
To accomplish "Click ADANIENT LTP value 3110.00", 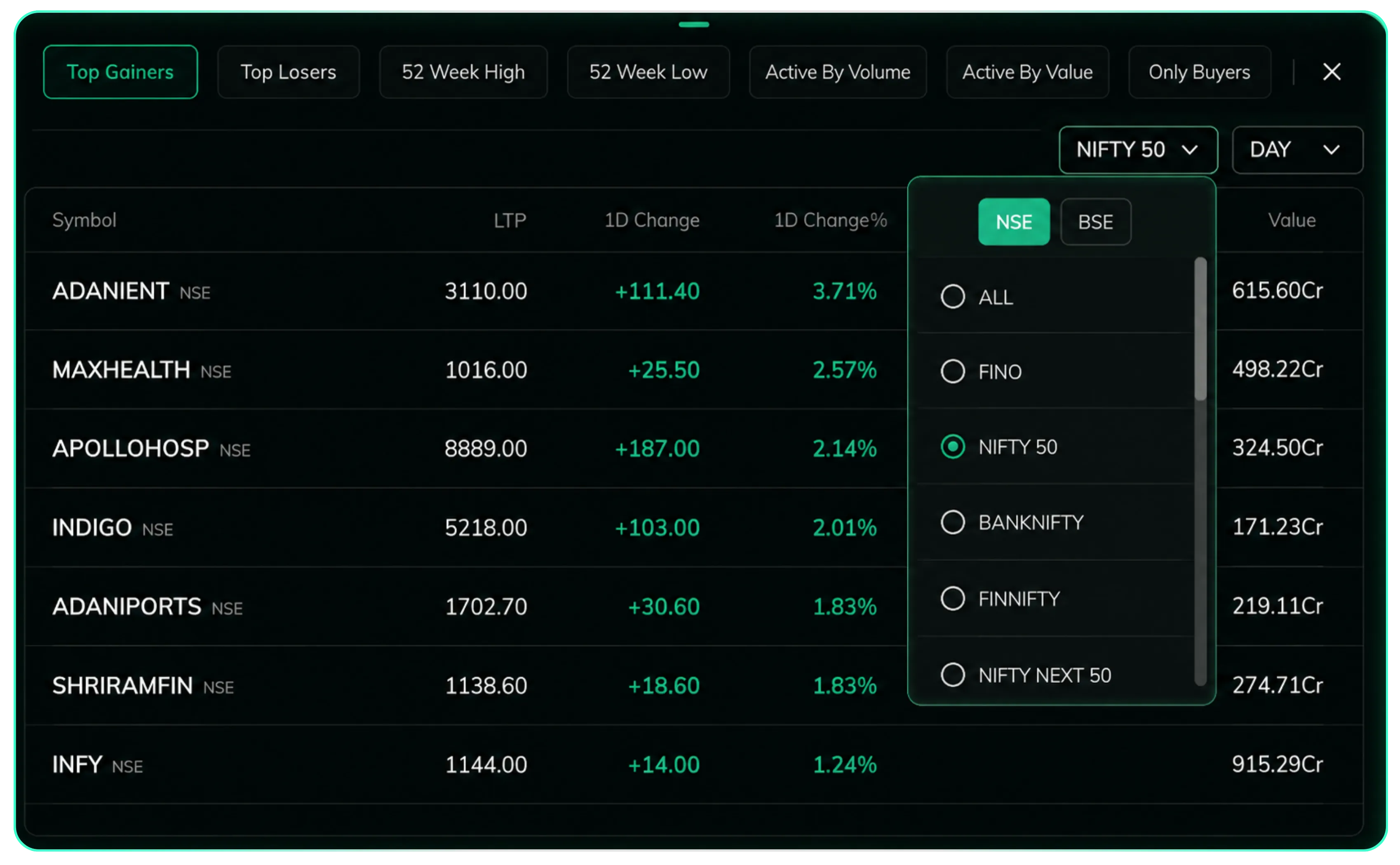I will click(486, 291).
